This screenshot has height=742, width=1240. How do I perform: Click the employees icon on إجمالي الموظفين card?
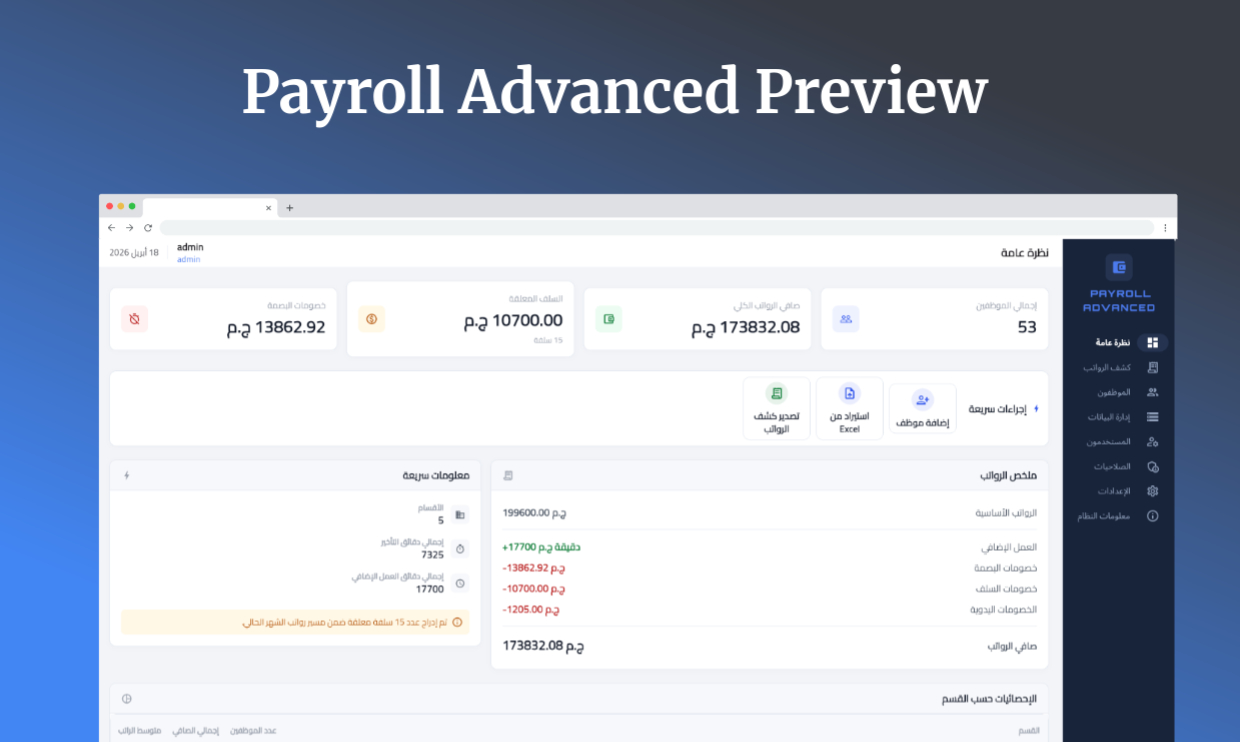[x=846, y=319]
